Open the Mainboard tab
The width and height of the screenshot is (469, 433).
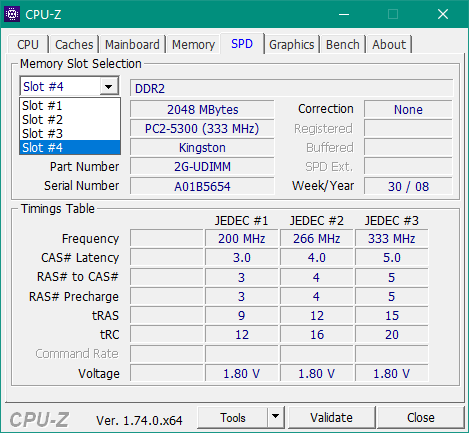coord(132,44)
